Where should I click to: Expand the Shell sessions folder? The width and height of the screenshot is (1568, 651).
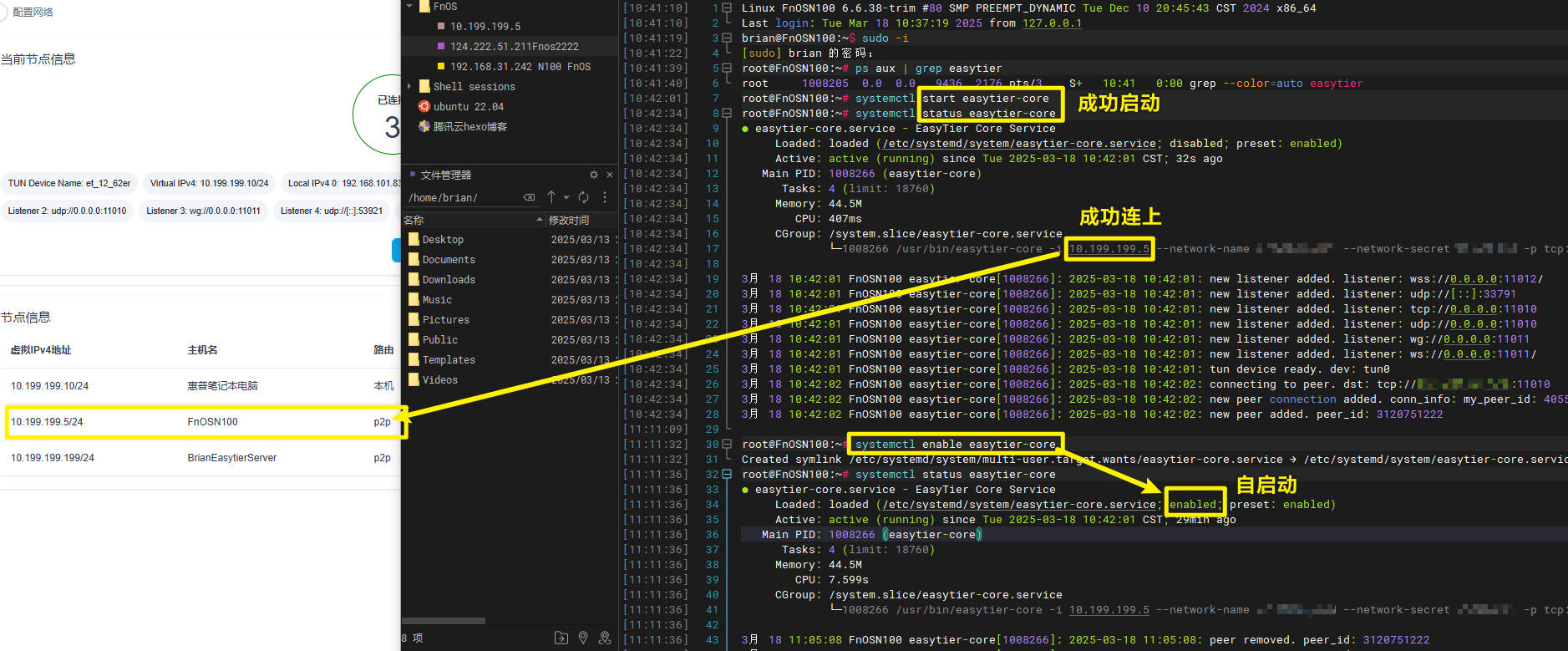pos(409,87)
